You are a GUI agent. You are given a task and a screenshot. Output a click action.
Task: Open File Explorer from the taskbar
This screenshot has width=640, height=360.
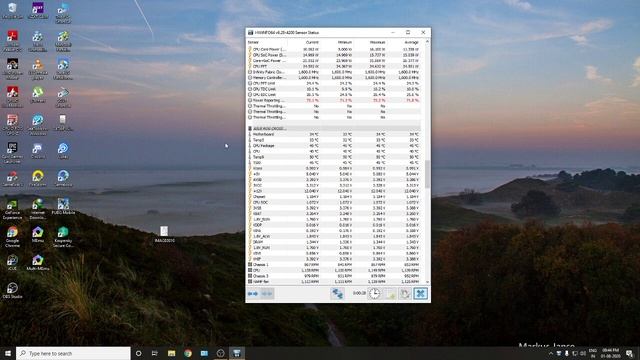pyautogui.click(x=171, y=353)
